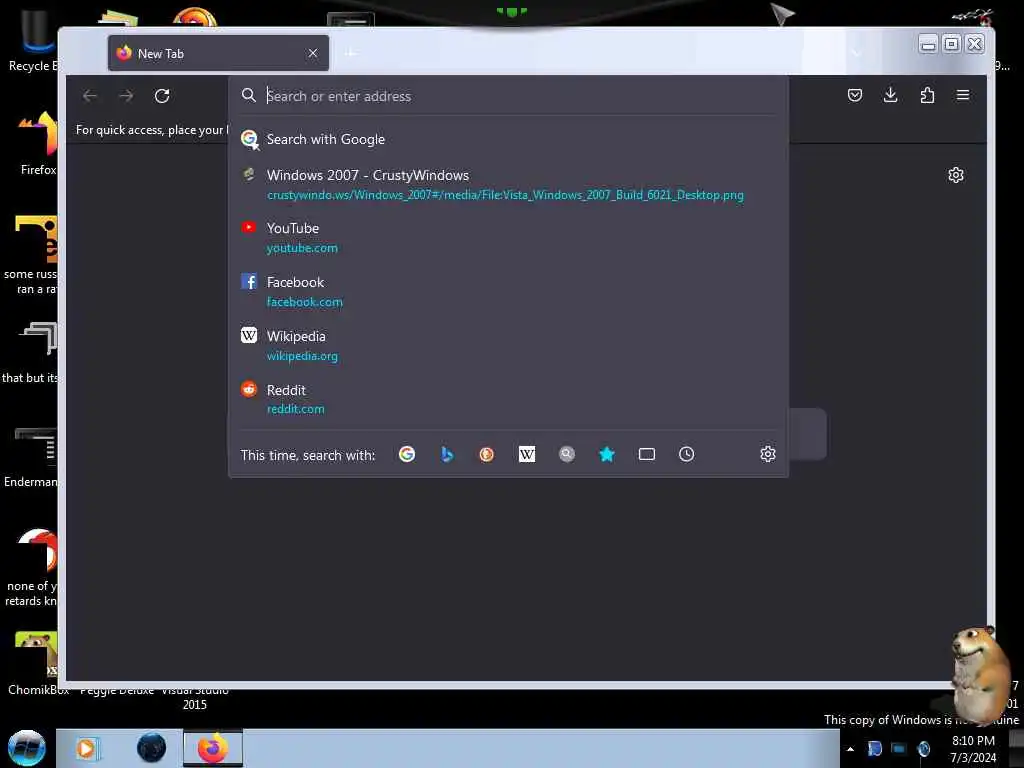Search this time with Wikipedia icon
The image size is (1024, 768).
527,454
